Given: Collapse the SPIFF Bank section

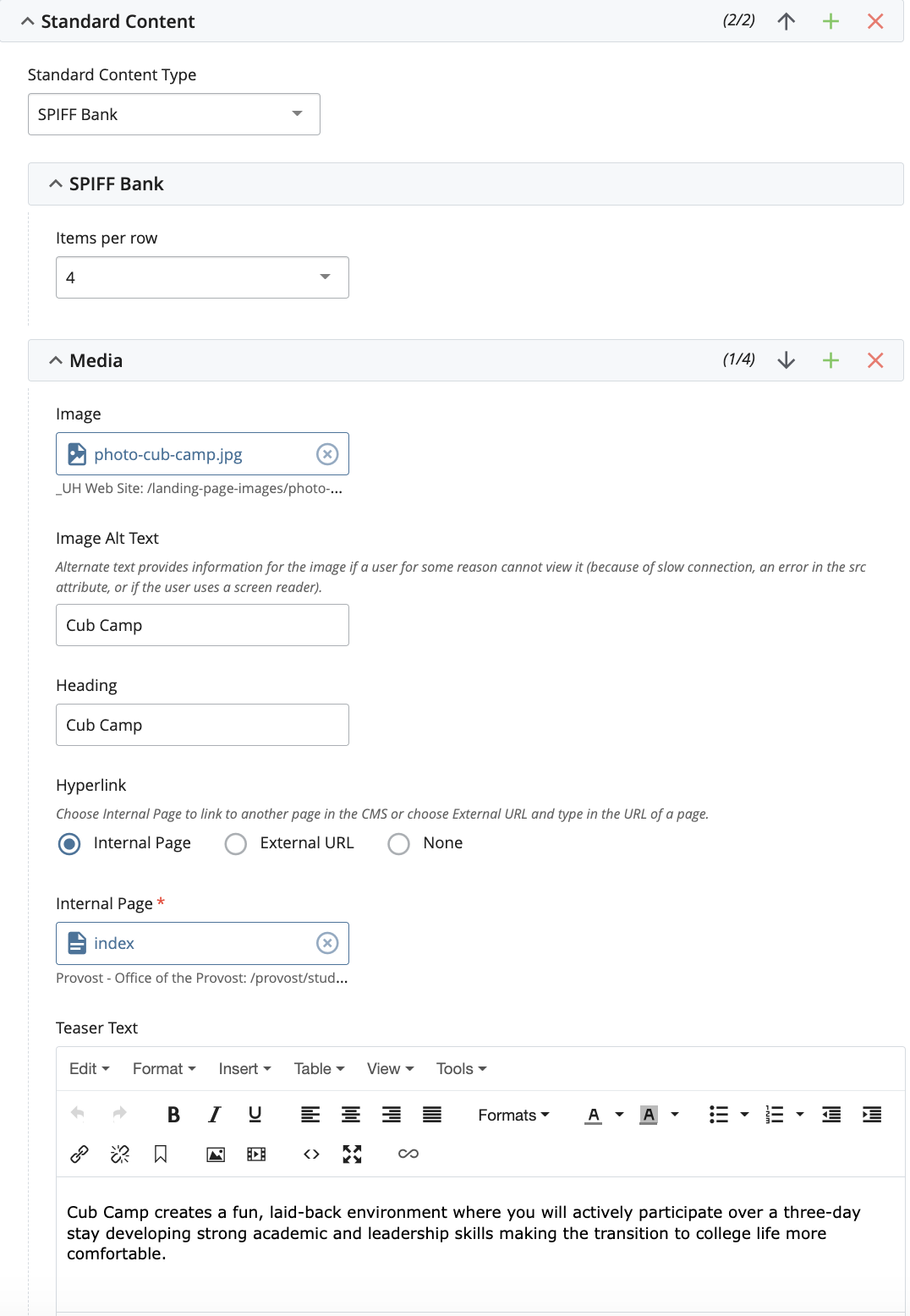Looking at the screenshot, I should [56, 184].
